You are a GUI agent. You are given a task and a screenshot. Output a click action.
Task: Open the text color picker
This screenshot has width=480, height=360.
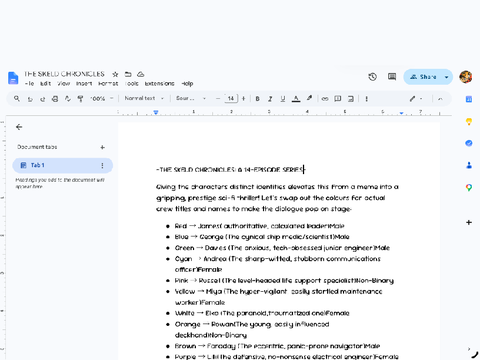tap(296, 99)
